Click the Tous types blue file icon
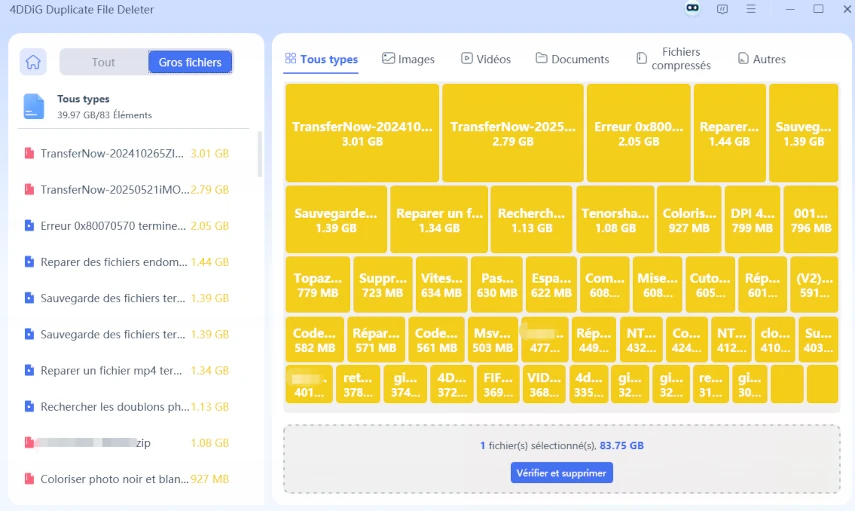 click(33, 106)
